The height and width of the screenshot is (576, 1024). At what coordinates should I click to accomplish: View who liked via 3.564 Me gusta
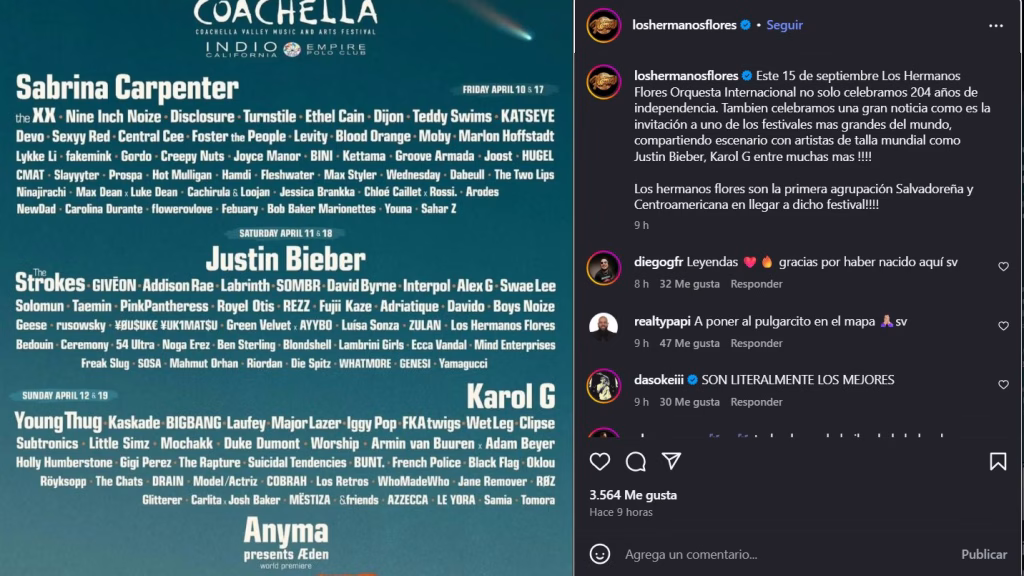coord(633,495)
